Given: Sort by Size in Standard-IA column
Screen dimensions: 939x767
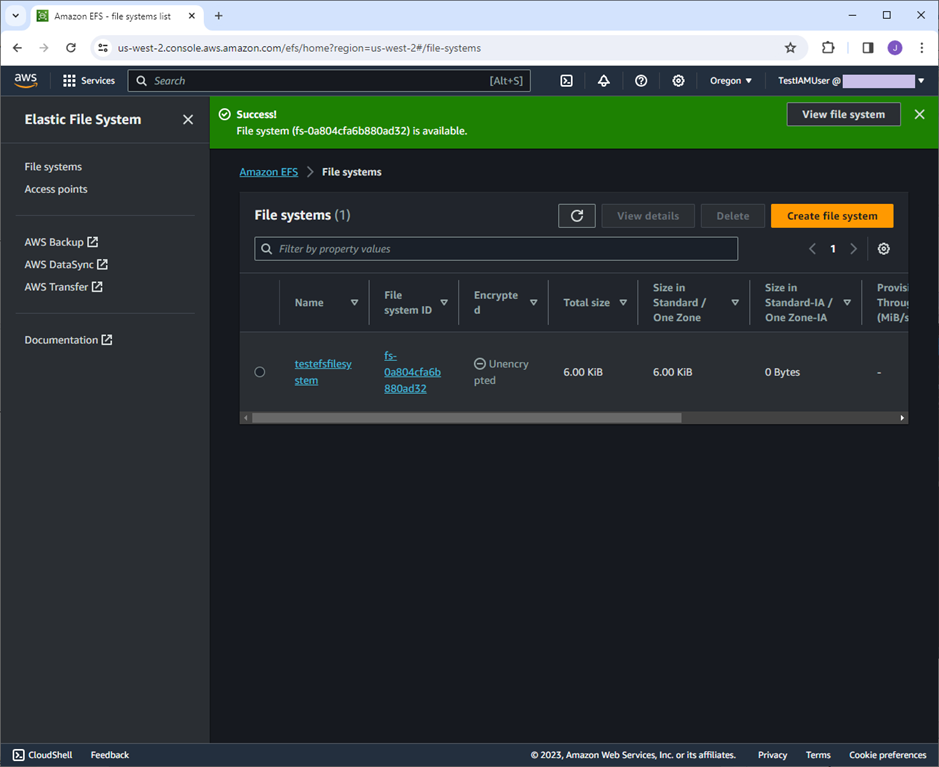Looking at the screenshot, I should 847,303.
